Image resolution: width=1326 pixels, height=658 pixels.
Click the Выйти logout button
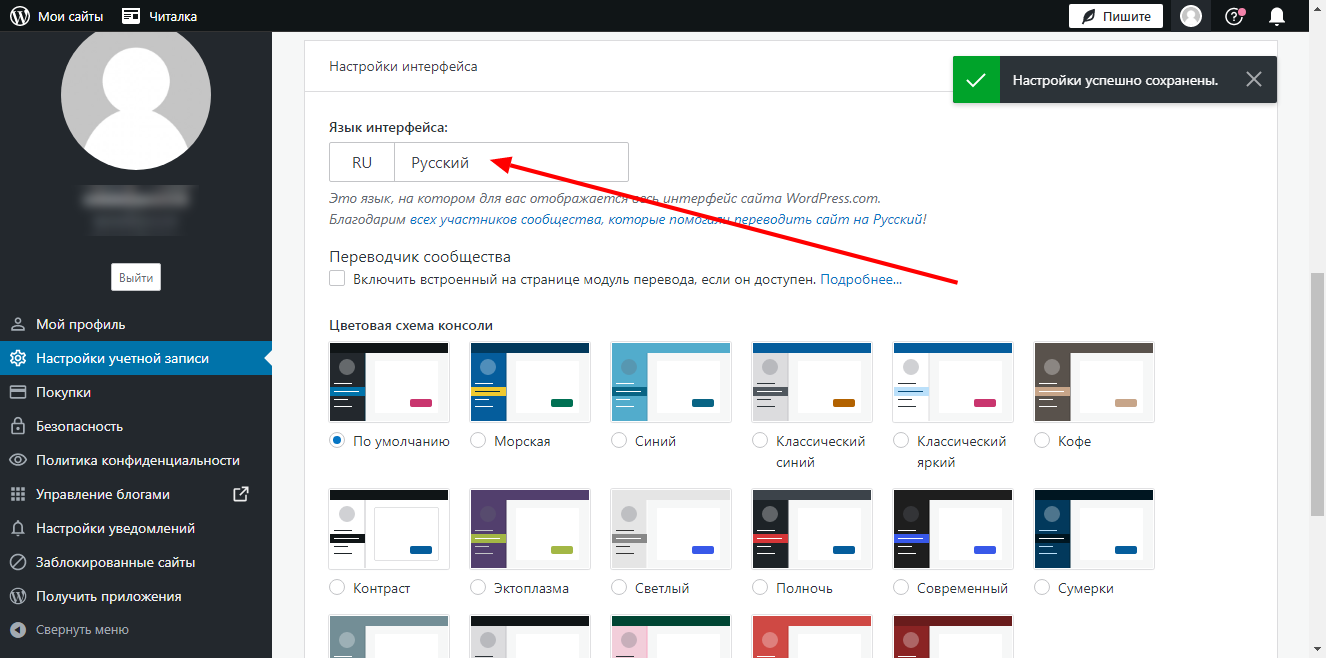coord(136,278)
